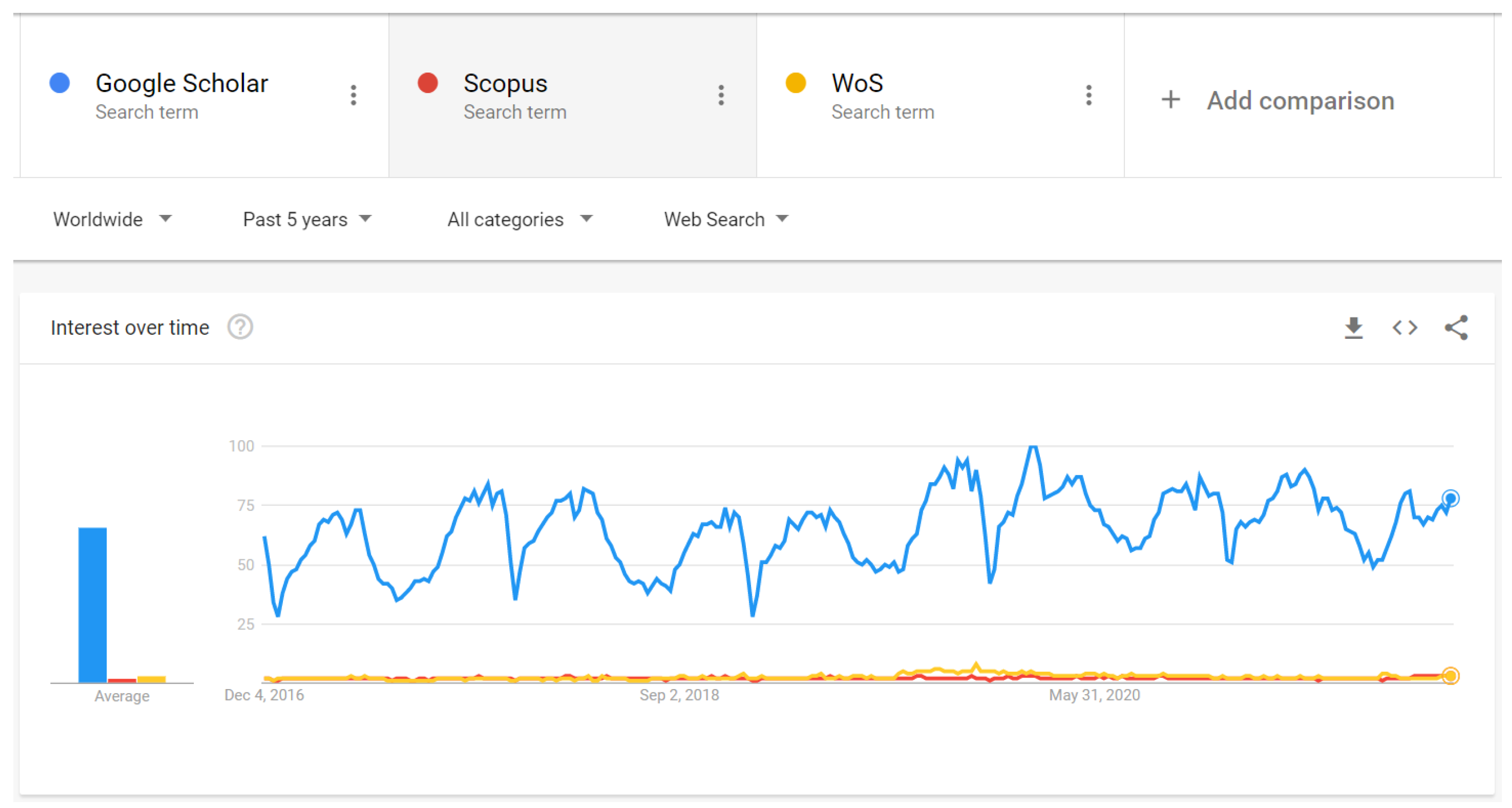Share the Interest over time chart
The image size is (1512, 808).
pyautogui.click(x=1456, y=327)
